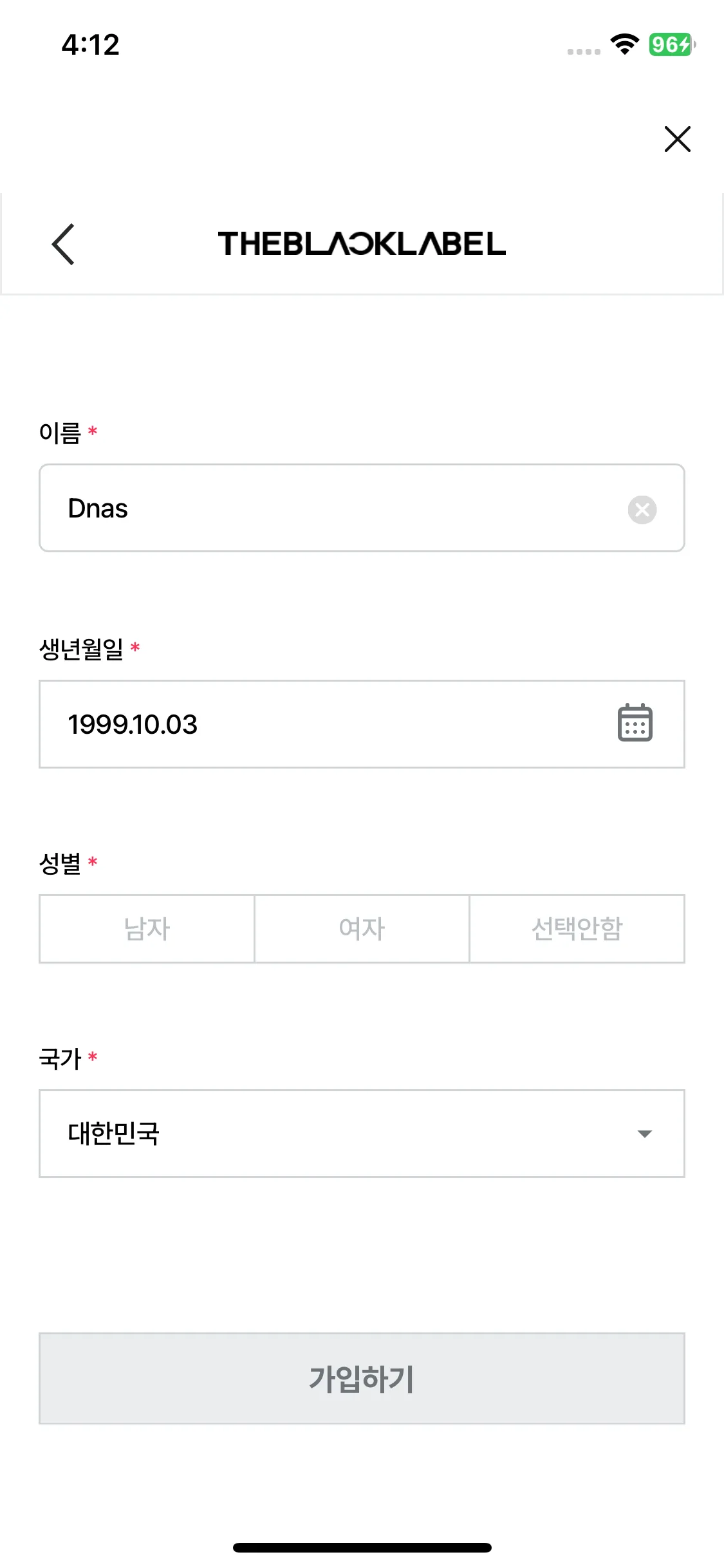Tap the Wi-Fi status icon

pos(624,44)
